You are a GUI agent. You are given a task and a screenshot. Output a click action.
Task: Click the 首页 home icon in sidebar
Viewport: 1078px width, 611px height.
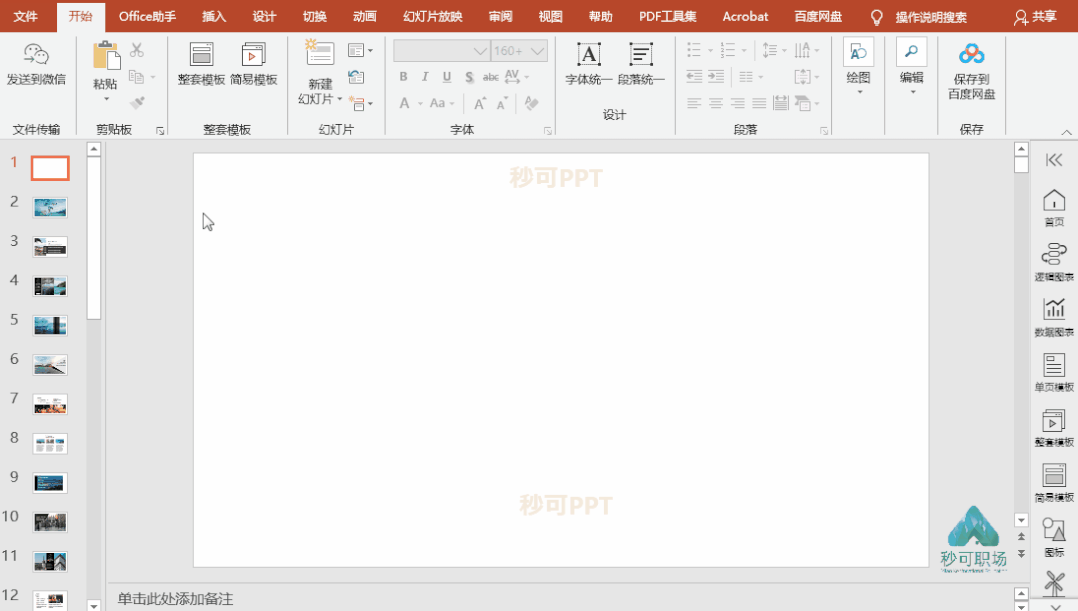(x=1054, y=201)
